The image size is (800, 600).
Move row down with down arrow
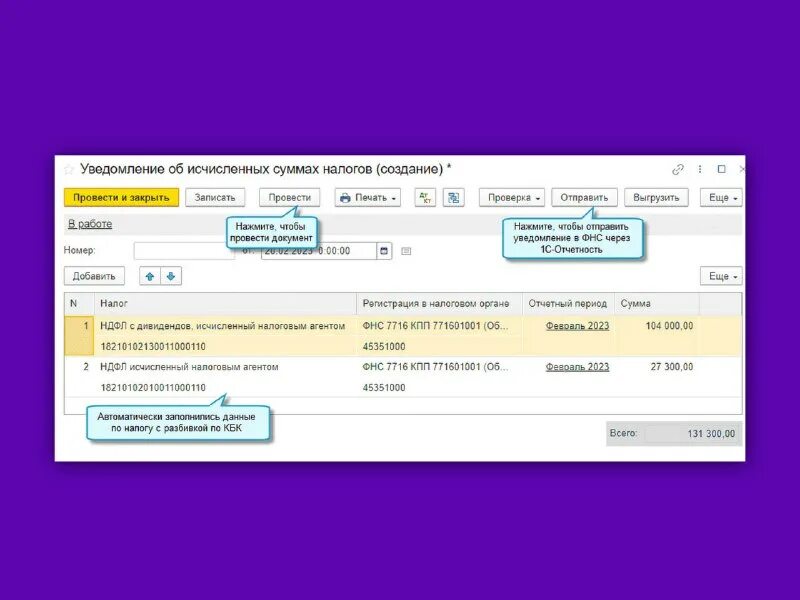pos(171,276)
